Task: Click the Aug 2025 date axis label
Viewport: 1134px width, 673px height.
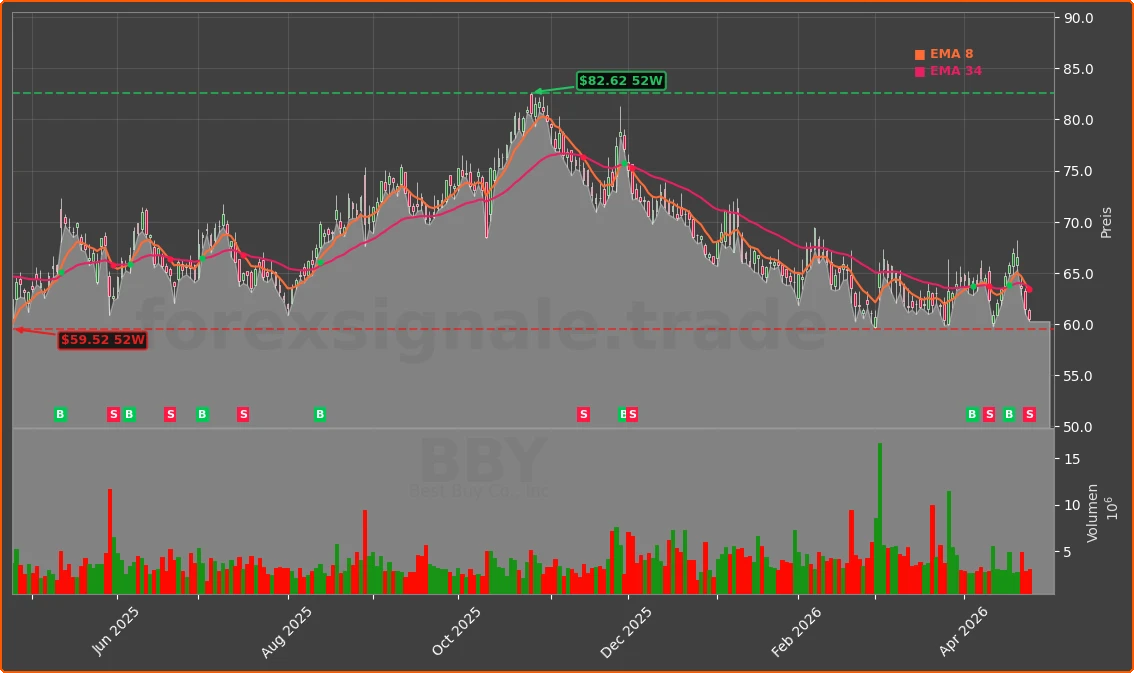Action: tap(286, 632)
